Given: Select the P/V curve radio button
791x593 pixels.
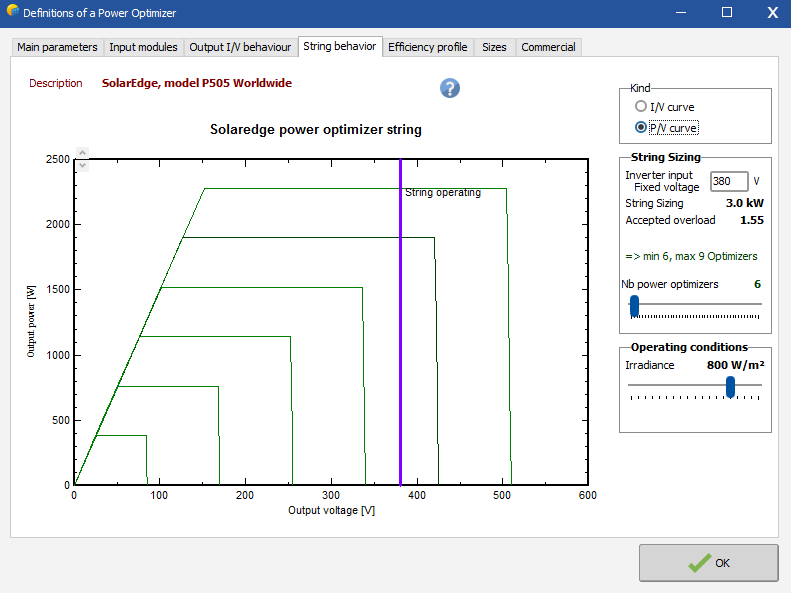Looking at the screenshot, I should click(641, 128).
